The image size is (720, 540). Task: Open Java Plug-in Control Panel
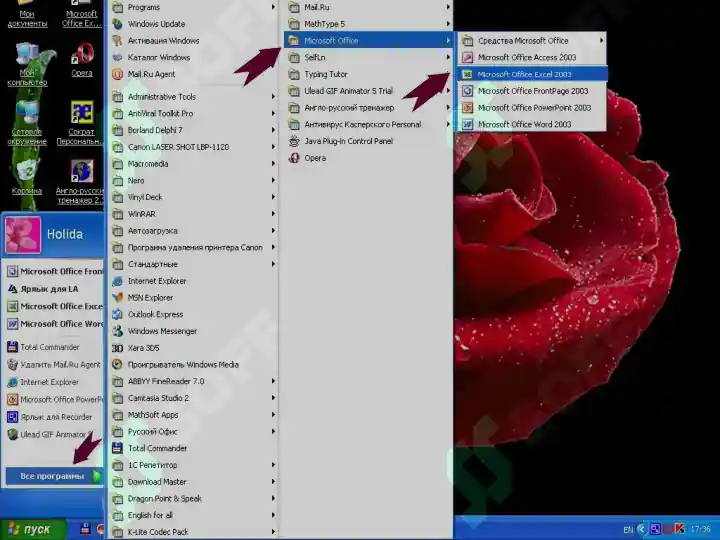[368, 141]
